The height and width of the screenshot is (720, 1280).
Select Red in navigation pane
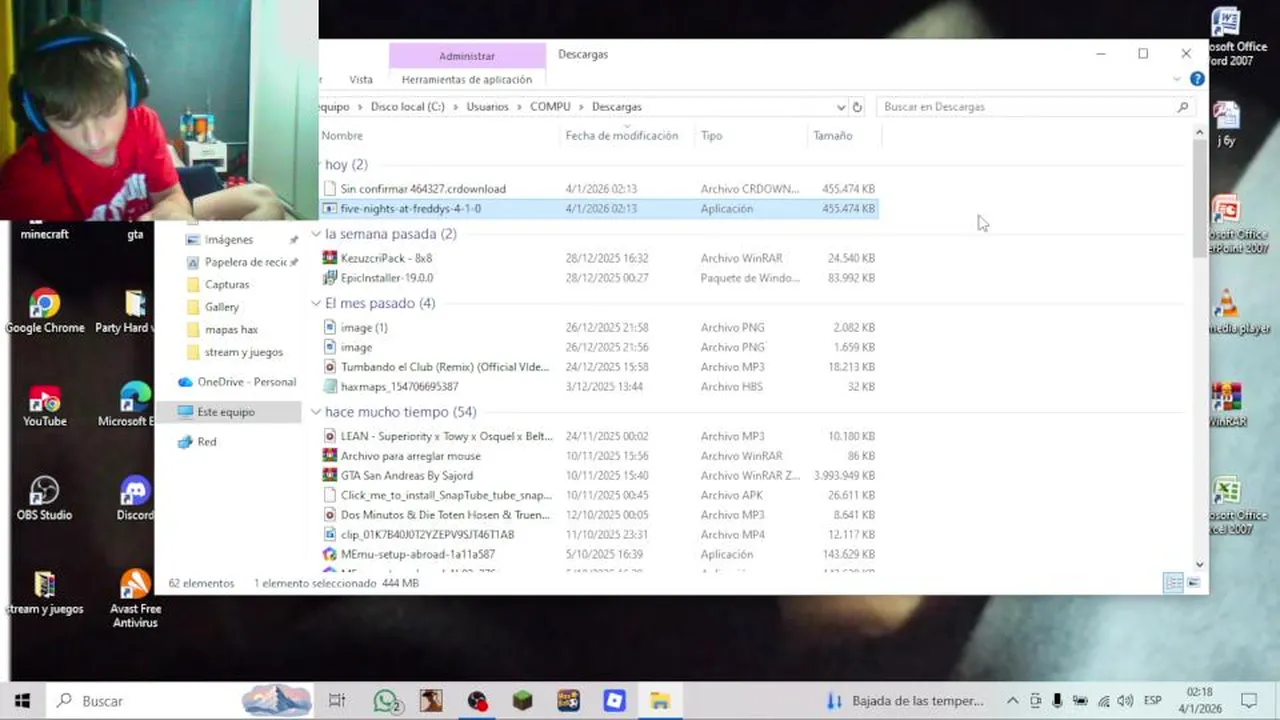tap(206, 442)
